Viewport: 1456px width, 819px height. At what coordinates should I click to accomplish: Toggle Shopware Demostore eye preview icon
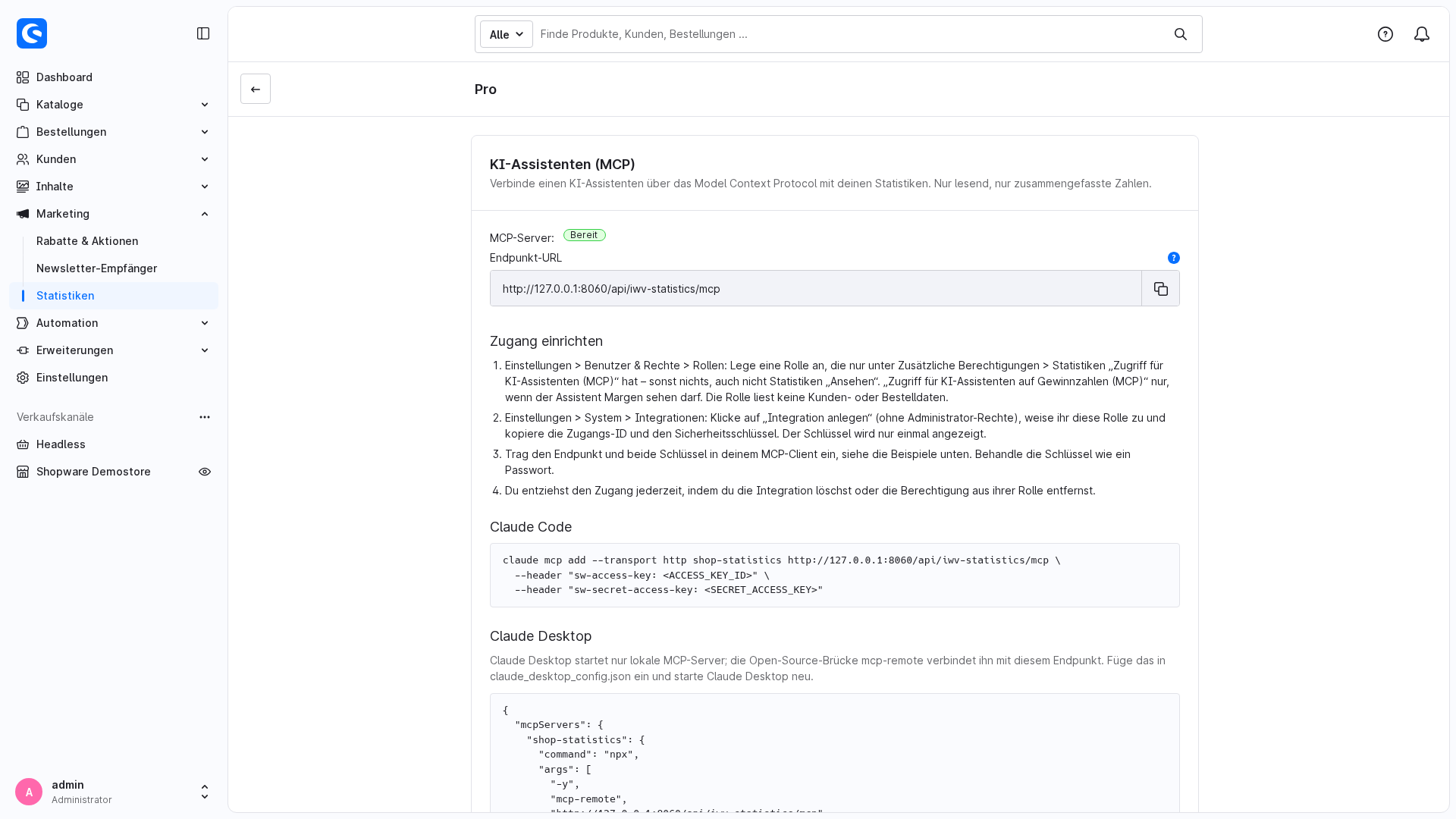tap(205, 472)
